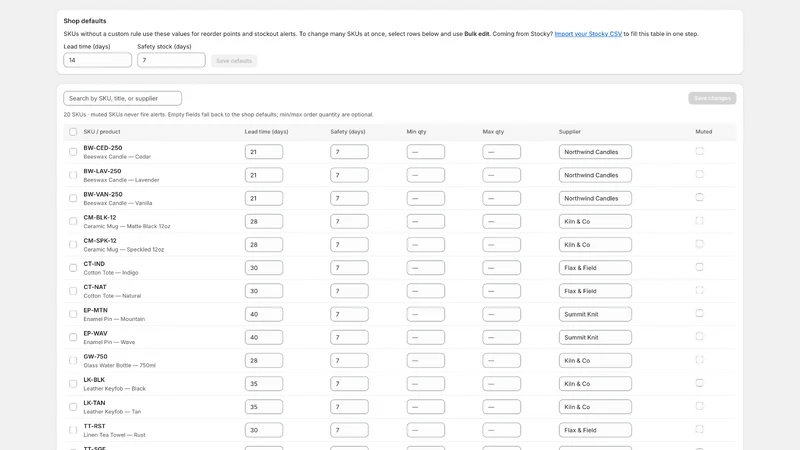800x450 pixels.
Task: Click 'Linen Tea Towel — Rust' text
Action: click(114, 435)
